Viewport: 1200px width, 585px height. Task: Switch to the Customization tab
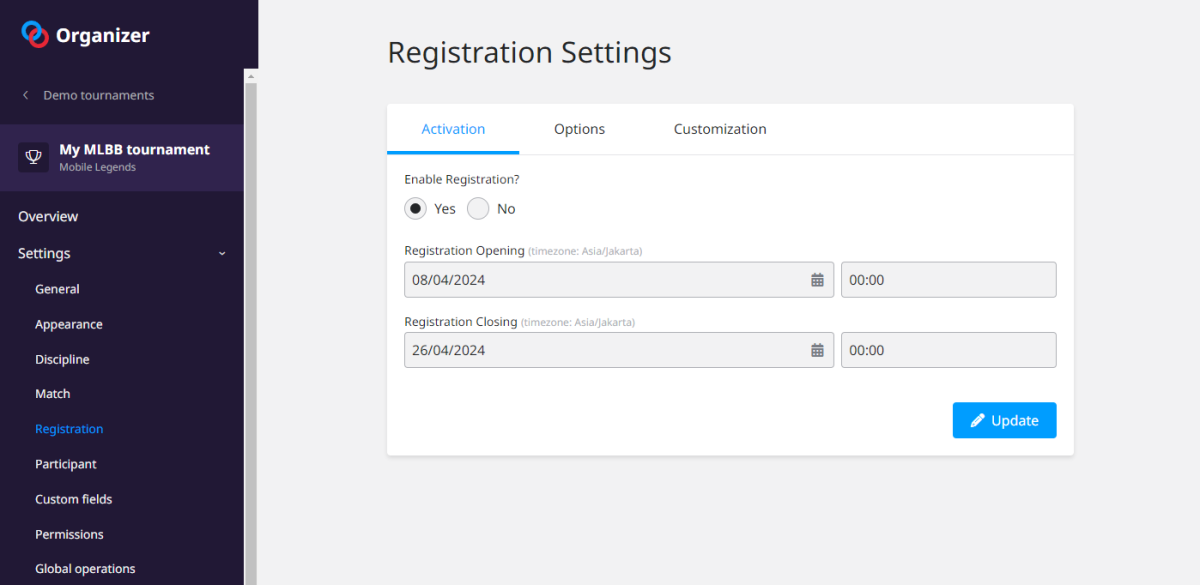tap(719, 129)
